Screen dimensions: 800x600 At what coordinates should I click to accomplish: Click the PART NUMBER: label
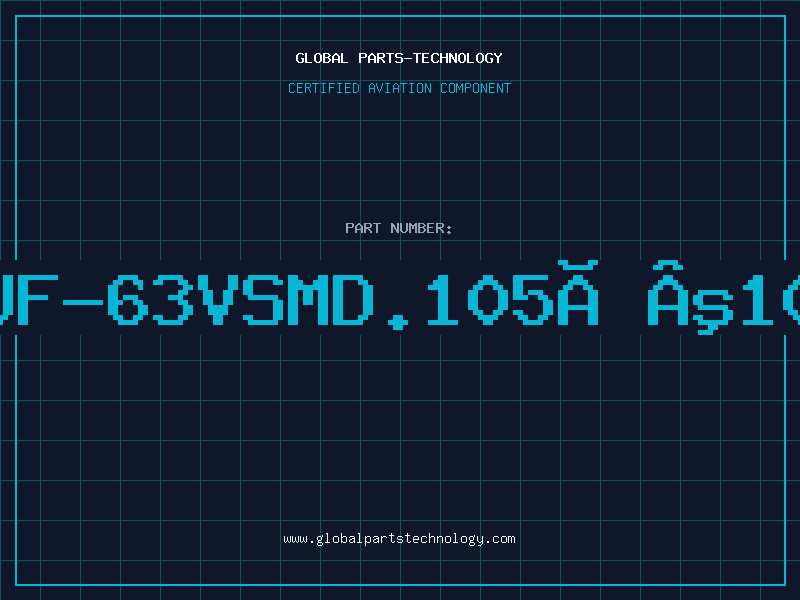(x=399, y=228)
